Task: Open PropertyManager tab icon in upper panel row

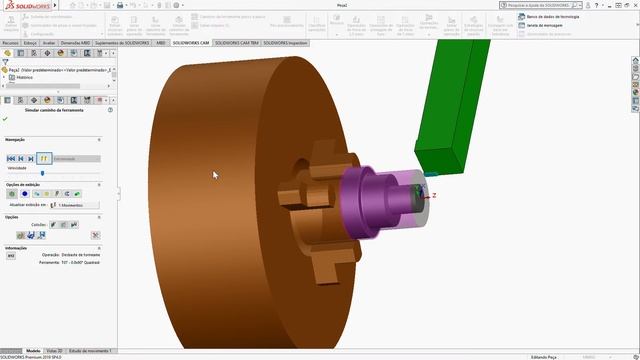Action: [20, 53]
